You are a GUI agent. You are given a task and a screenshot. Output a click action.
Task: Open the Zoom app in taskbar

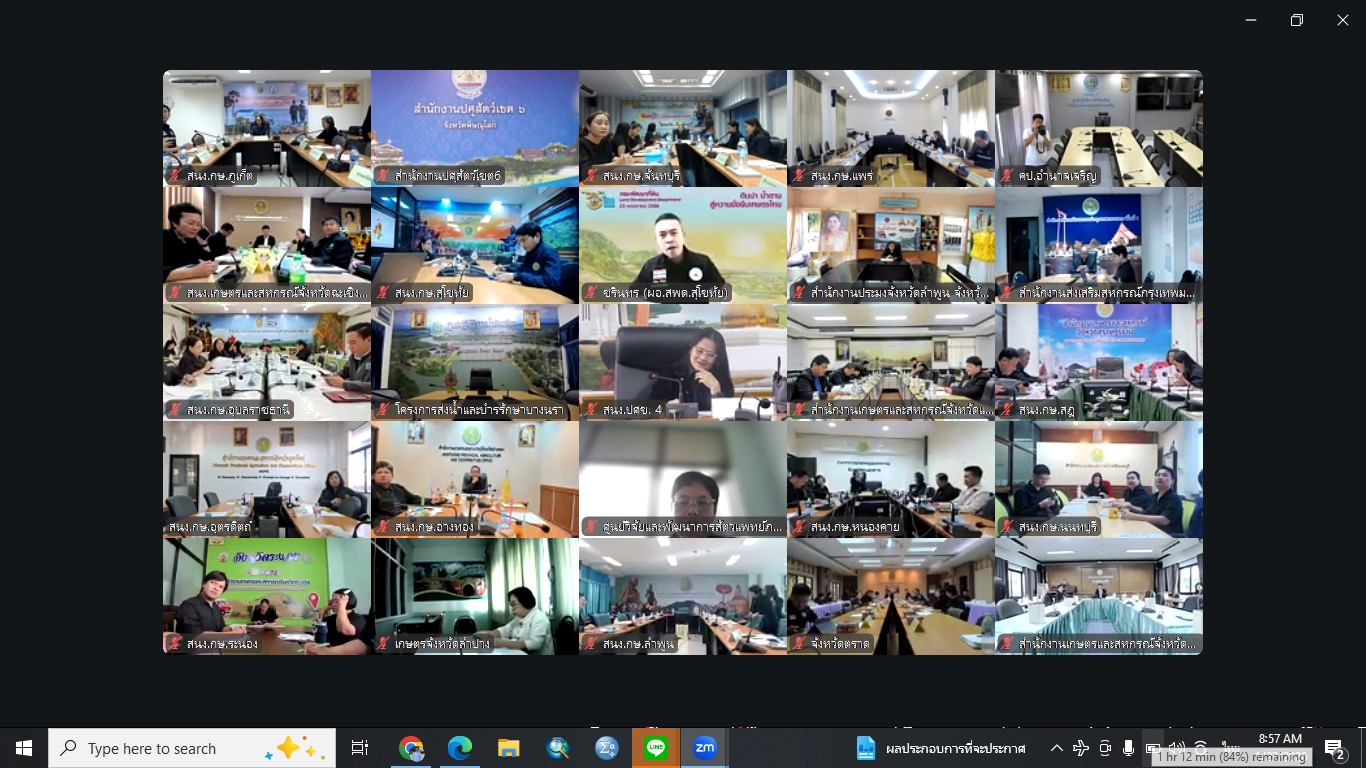[x=704, y=748]
